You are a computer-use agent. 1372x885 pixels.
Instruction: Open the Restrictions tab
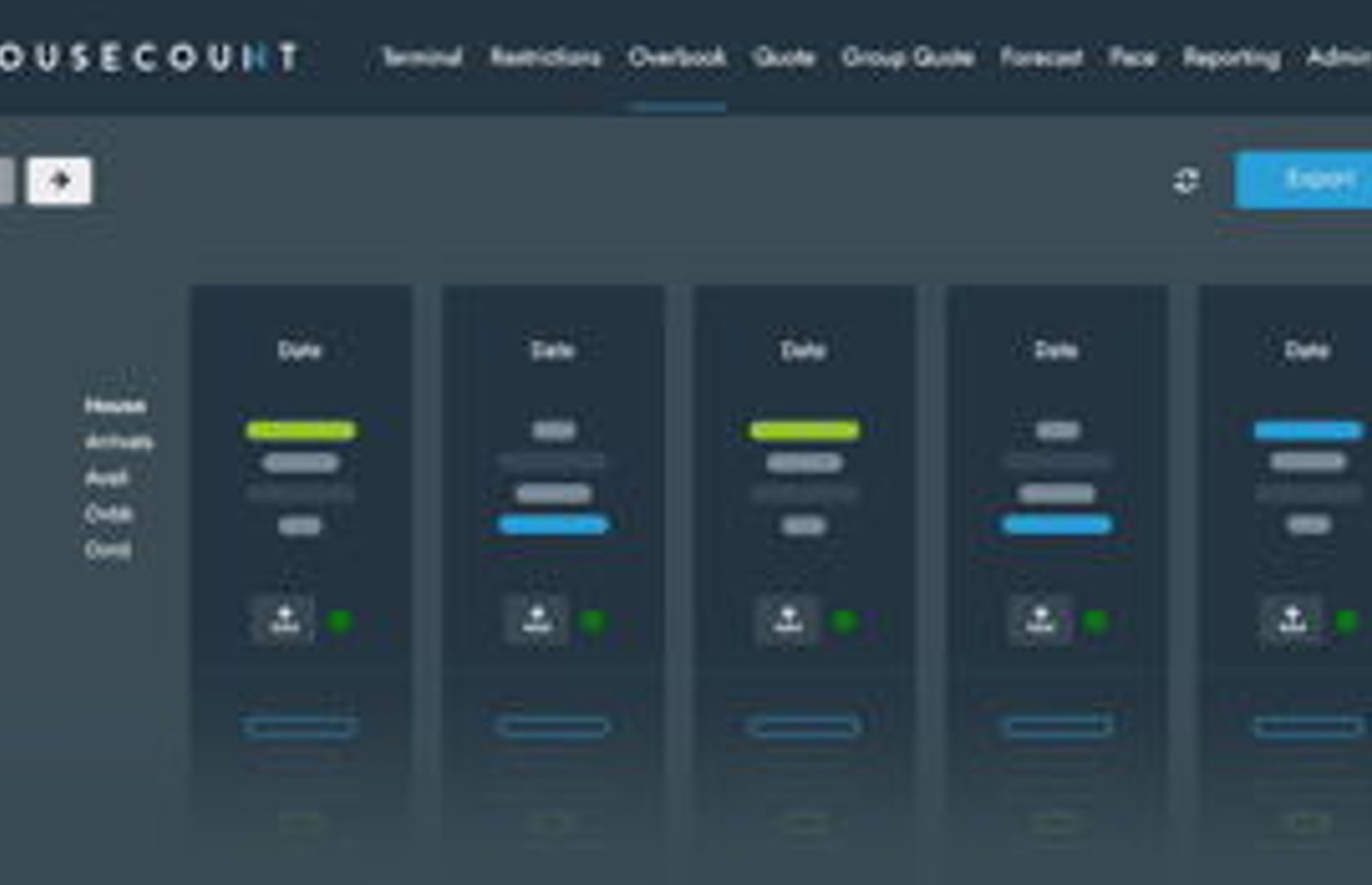coord(545,57)
